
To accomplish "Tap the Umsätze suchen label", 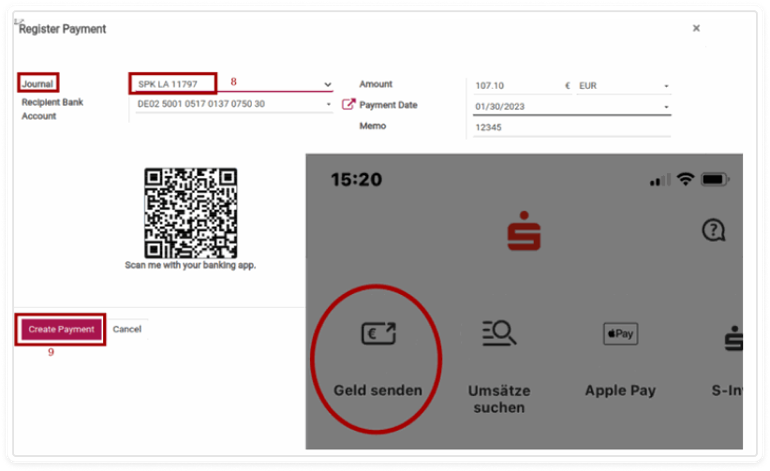I will click(499, 399).
